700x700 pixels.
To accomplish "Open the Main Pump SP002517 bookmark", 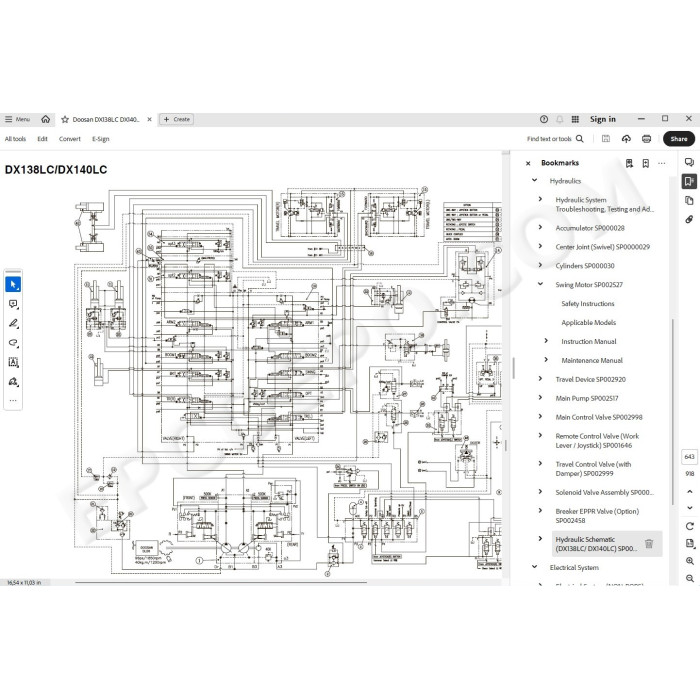I will coord(587,398).
